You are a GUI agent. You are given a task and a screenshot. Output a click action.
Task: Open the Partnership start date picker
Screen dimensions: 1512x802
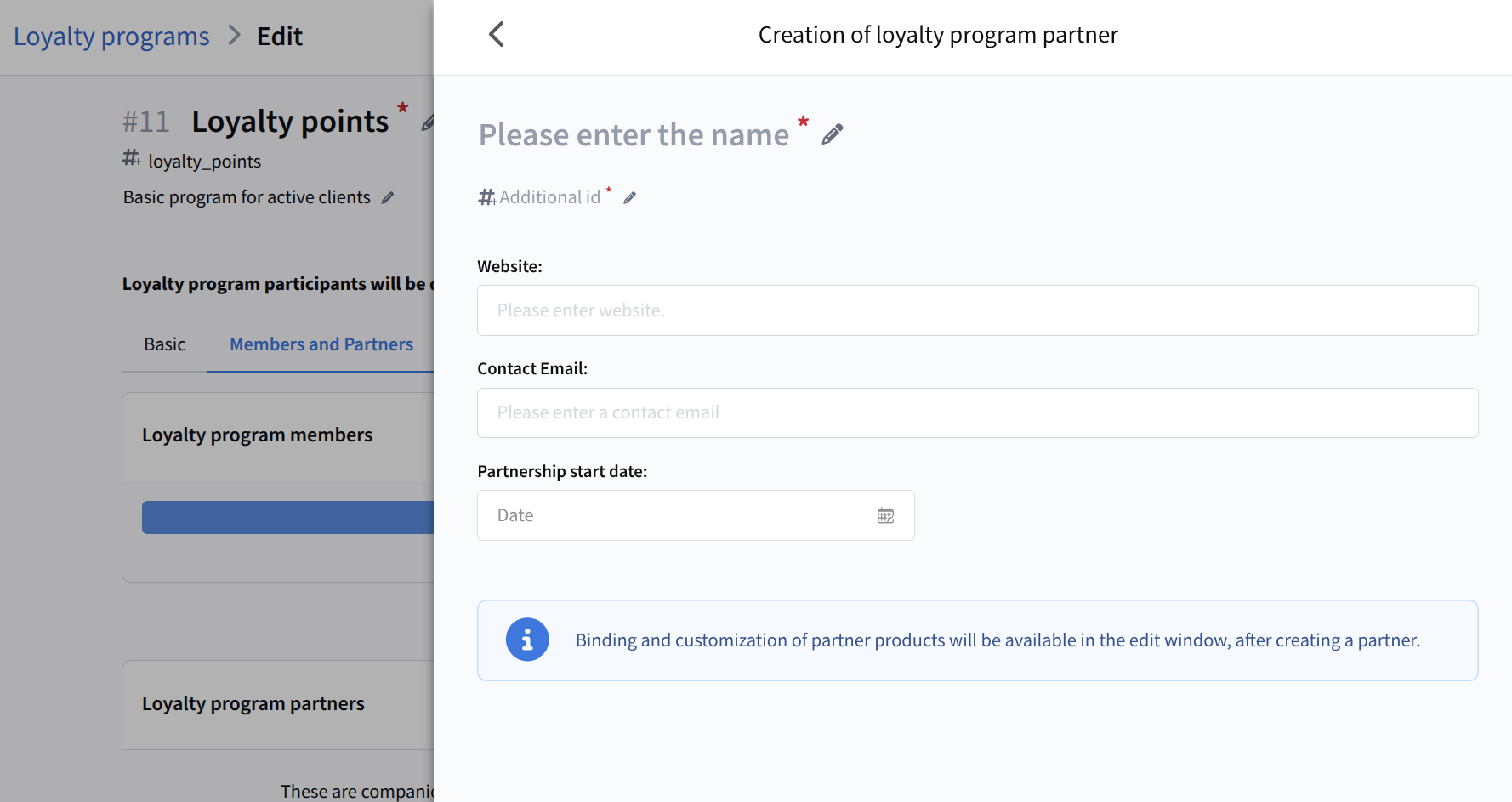coord(680,515)
